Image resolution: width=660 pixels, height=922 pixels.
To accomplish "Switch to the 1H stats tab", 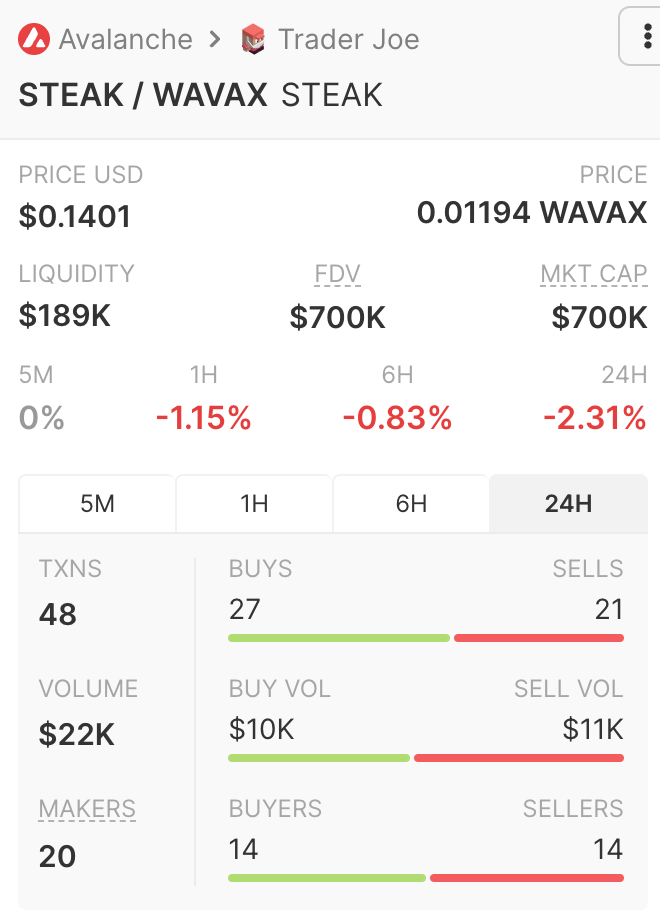I will point(254,504).
